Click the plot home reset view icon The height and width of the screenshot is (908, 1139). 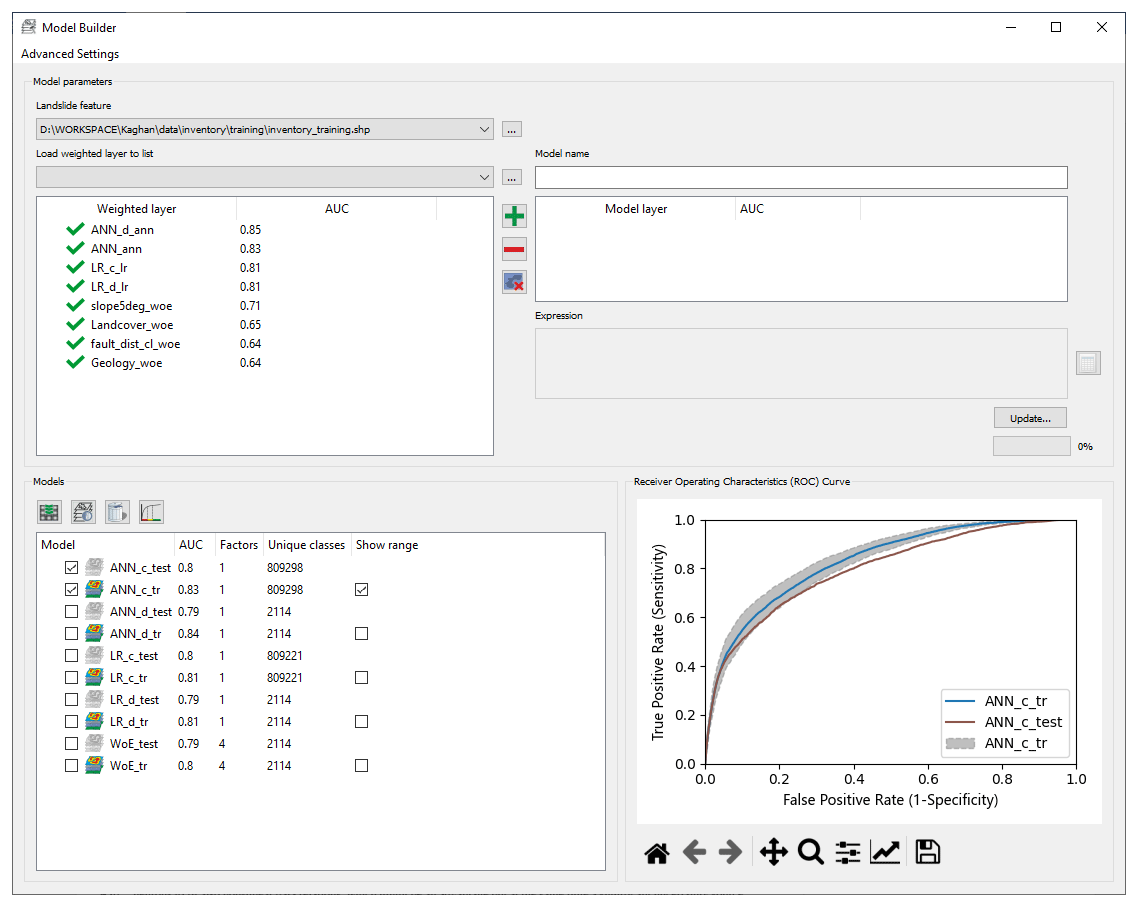(656, 853)
